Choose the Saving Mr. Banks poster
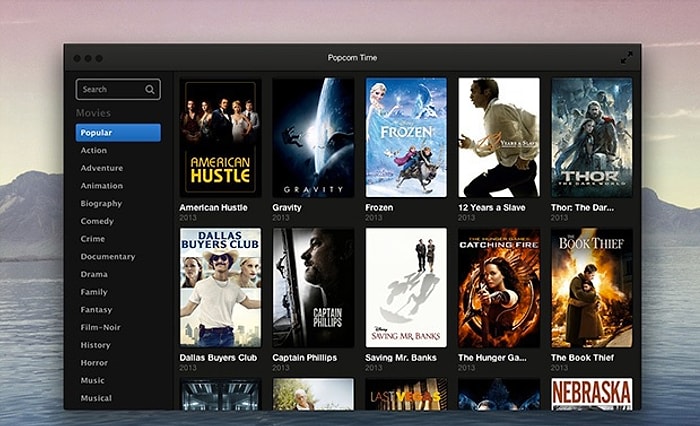This screenshot has width=700, height=426. tap(406, 288)
